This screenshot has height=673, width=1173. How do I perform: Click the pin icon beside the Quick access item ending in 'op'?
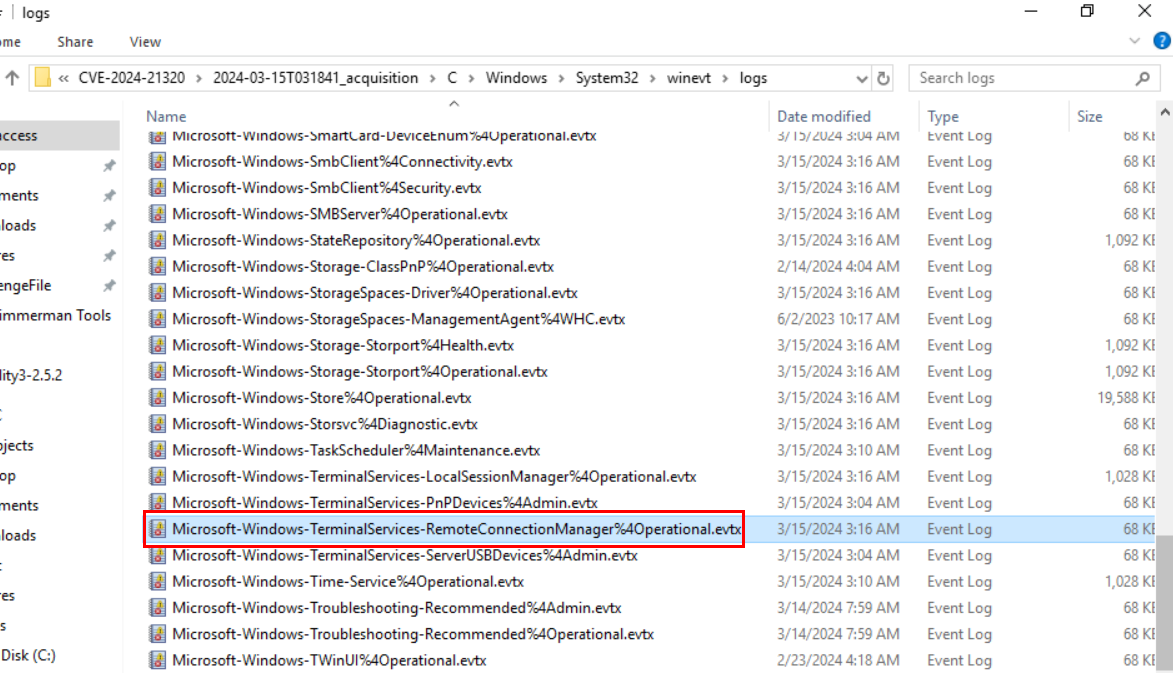(x=109, y=165)
